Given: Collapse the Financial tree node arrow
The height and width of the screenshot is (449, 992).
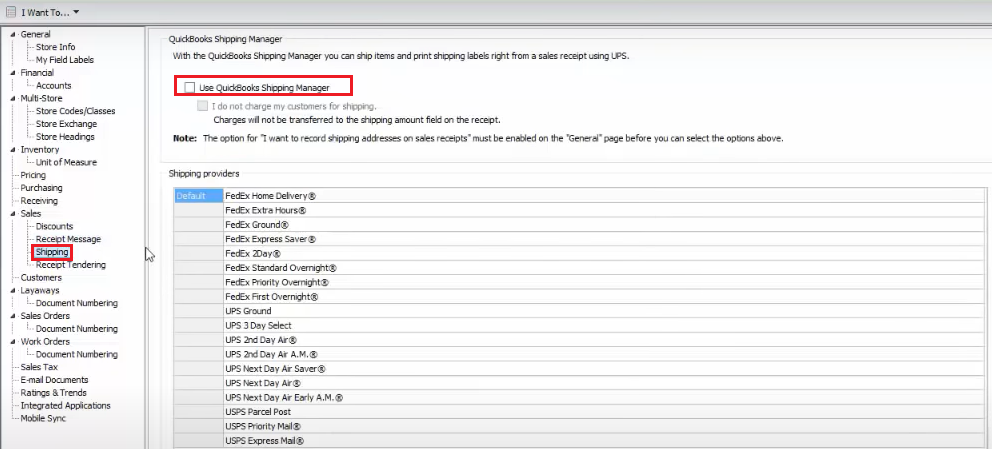Looking at the screenshot, I should tap(14, 73).
